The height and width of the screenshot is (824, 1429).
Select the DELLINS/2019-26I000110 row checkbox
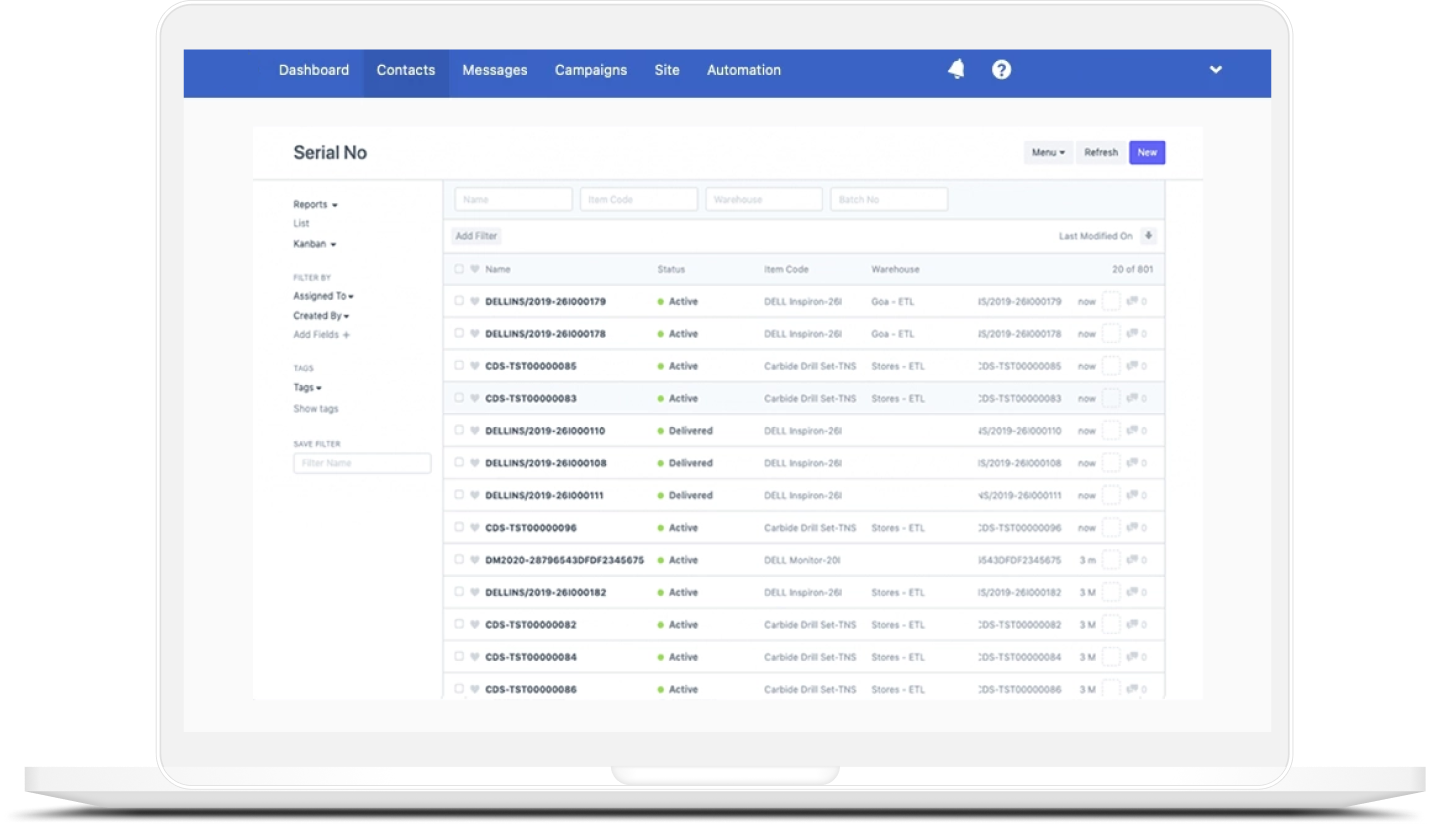tap(459, 431)
